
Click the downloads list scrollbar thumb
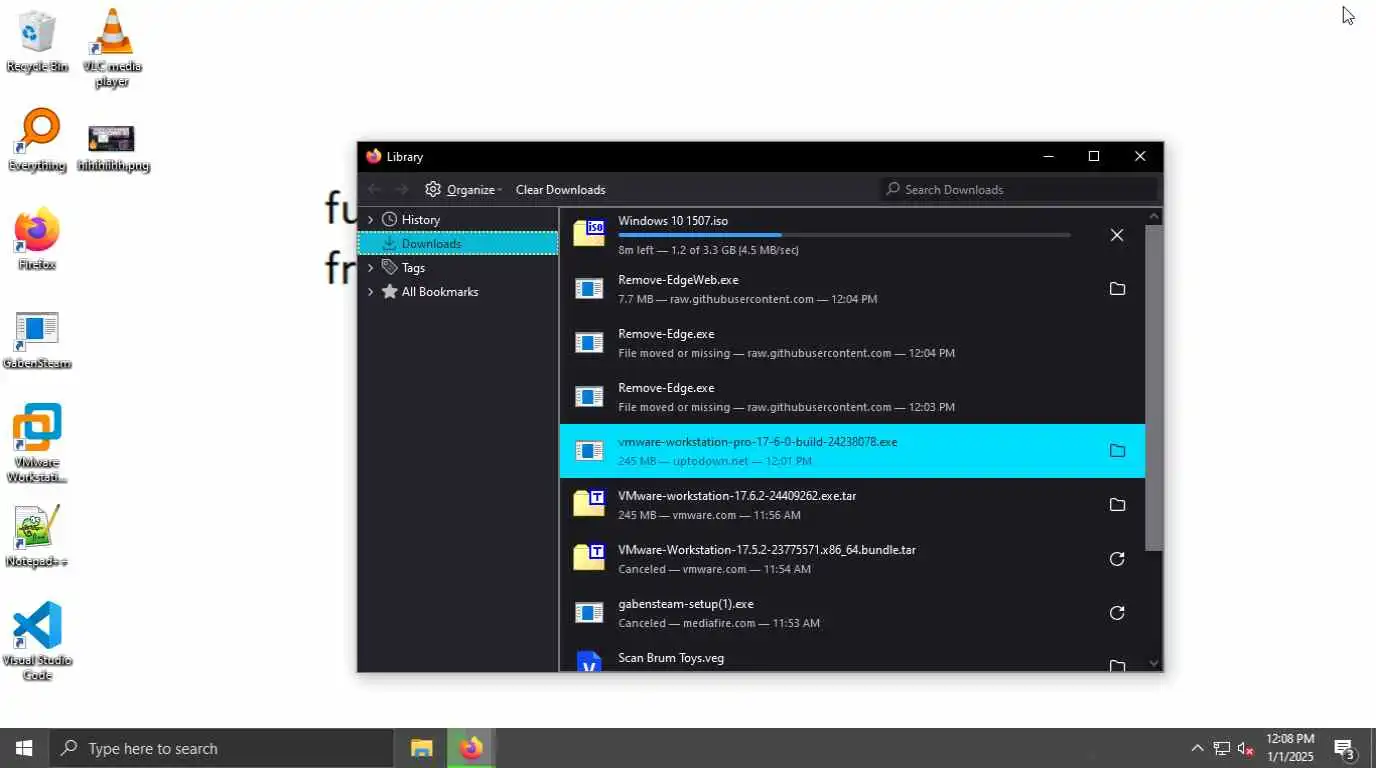pos(1154,388)
